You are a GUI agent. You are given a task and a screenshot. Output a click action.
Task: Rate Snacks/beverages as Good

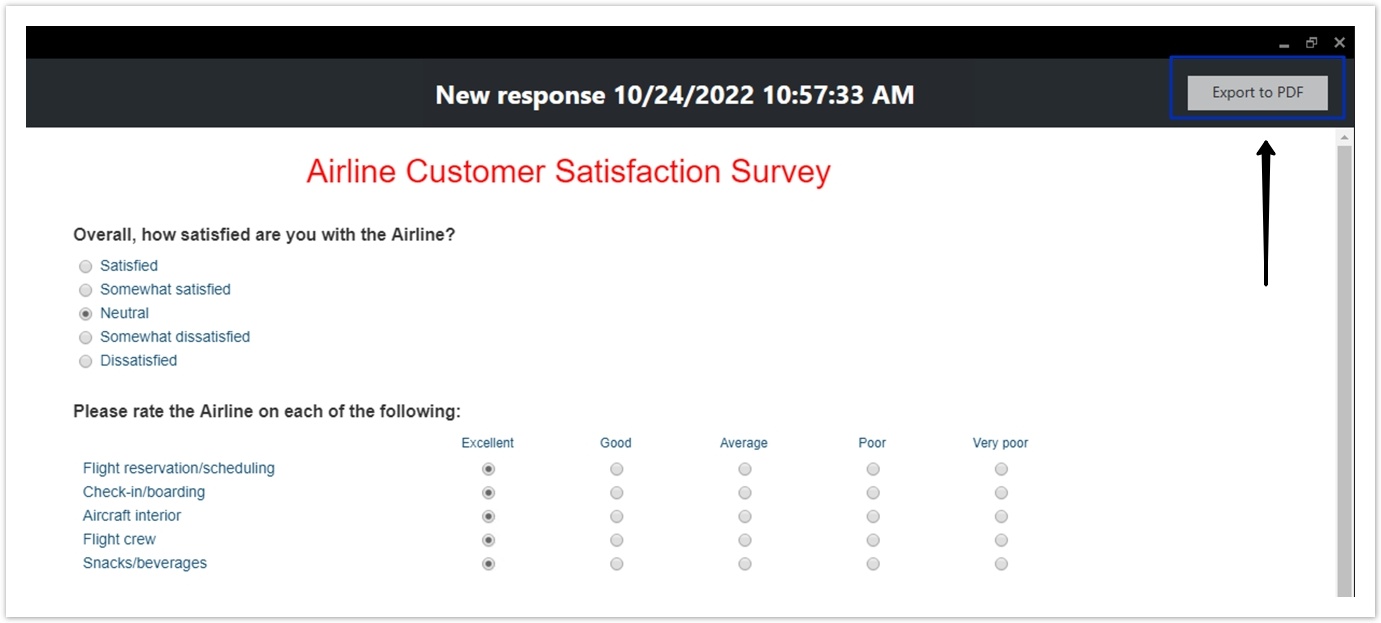[x=616, y=564]
